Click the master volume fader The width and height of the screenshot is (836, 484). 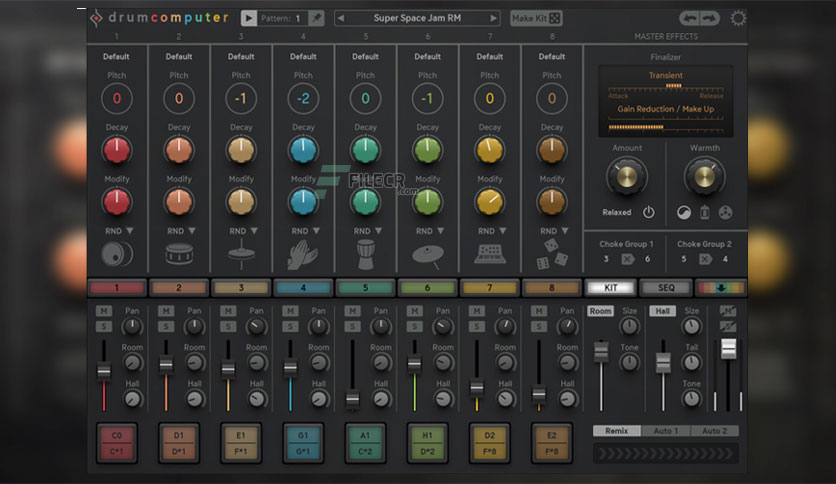click(x=728, y=349)
